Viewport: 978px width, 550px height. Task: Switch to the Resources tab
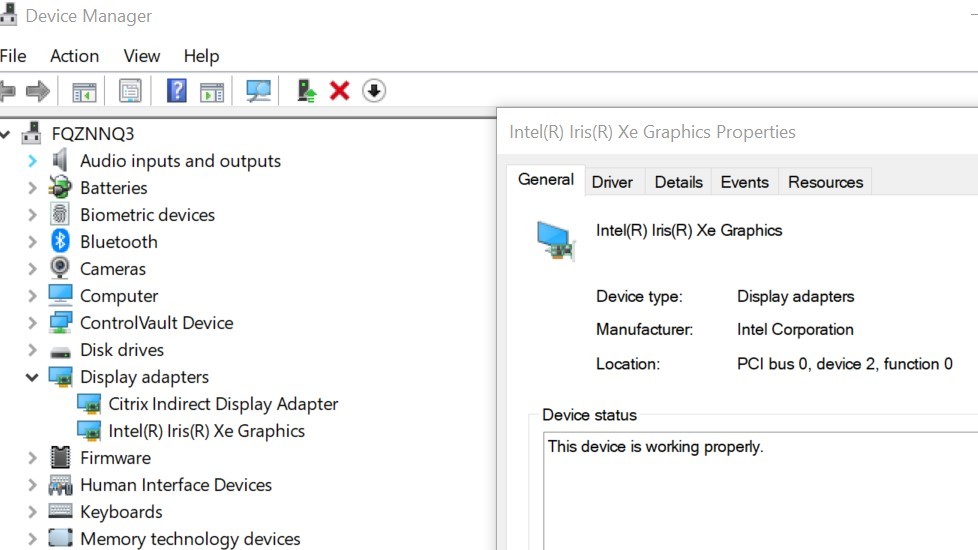tap(826, 182)
